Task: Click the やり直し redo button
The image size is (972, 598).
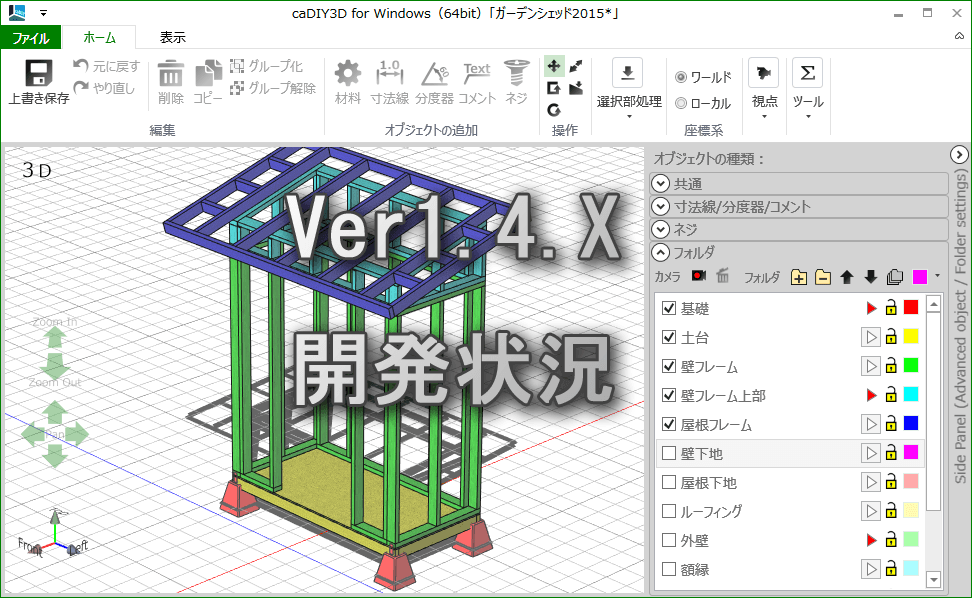Action: pyautogui.click(x=104, y=88)
